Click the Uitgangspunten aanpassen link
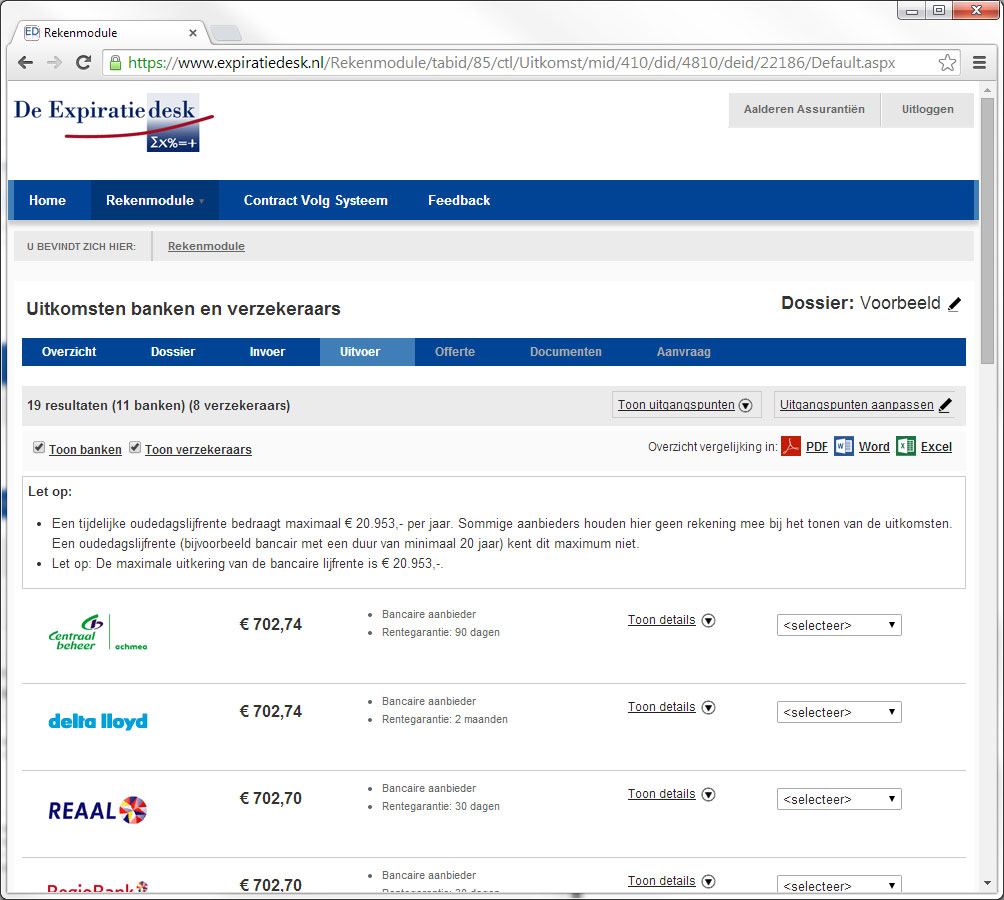Image resolution: width=1004 pixels, height=900 pixels. pyautogui.click(x=857, y=405)
